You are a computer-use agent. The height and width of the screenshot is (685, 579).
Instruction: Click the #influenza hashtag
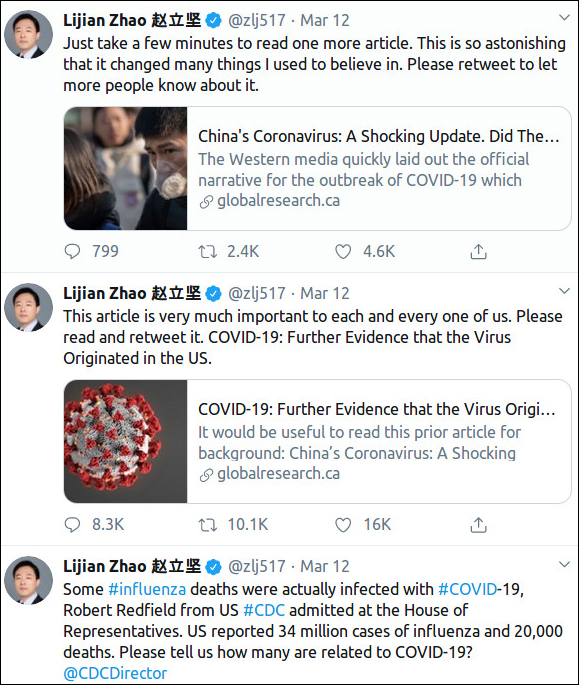tap(147, 589)
